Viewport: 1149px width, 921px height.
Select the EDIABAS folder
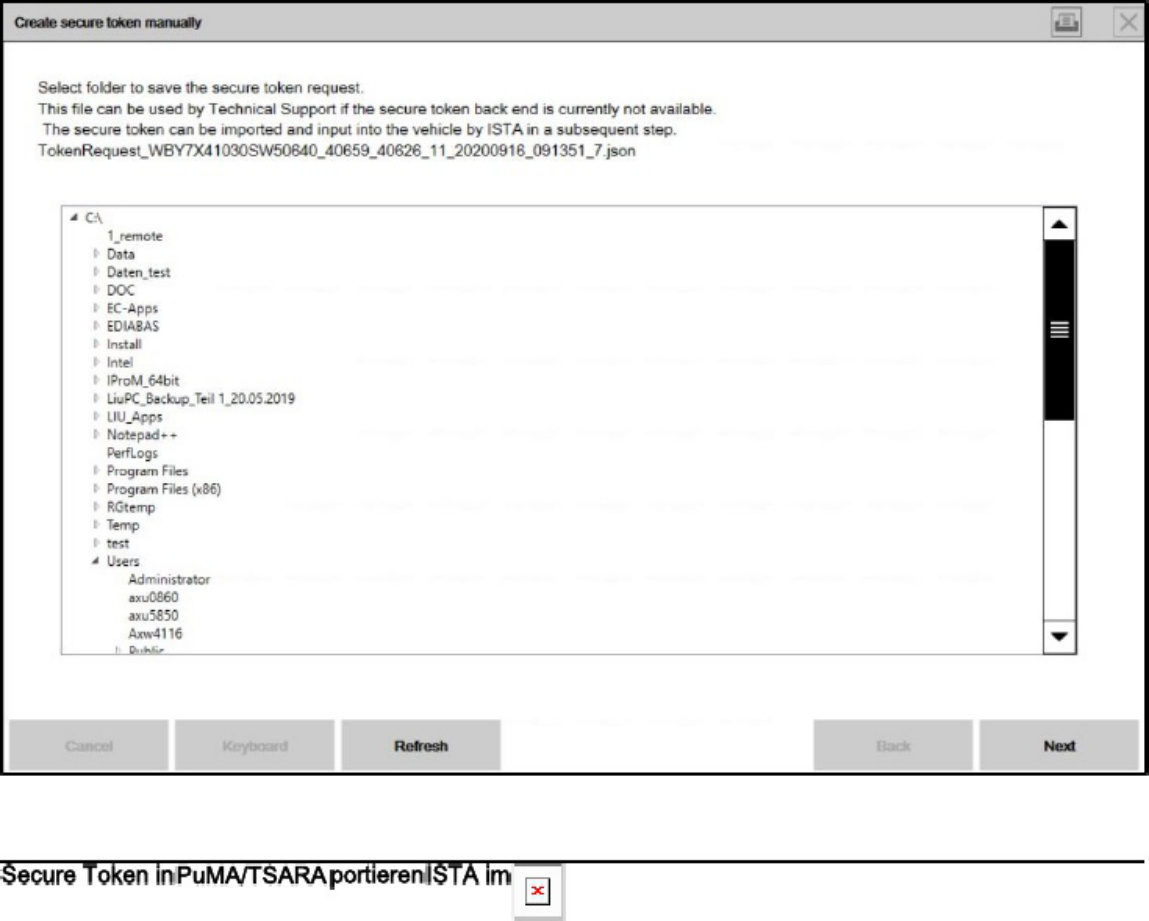pyautogui.click(x=133, y=326)
